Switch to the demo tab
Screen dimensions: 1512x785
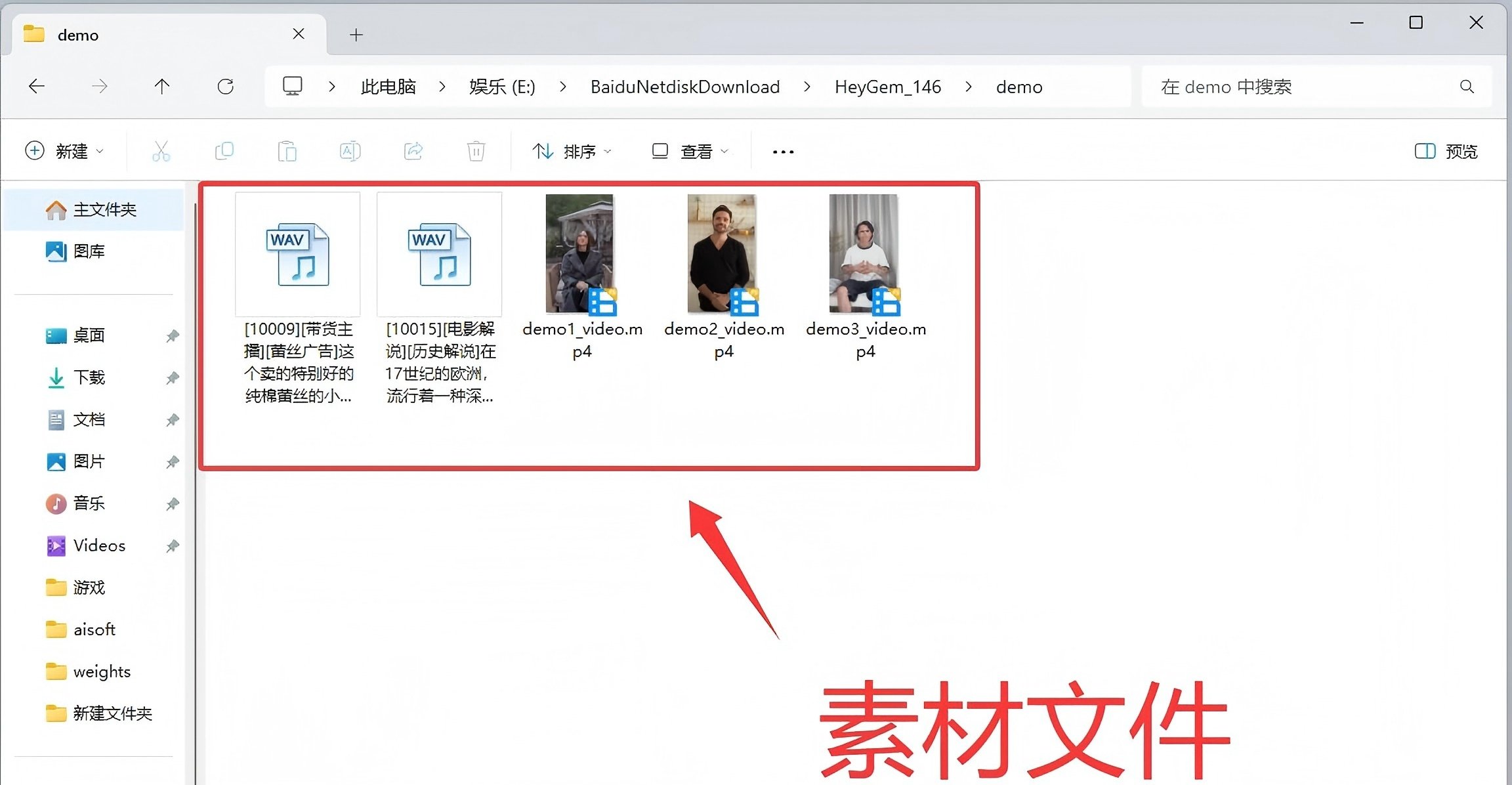pyautogui.click(x=79, y=34)
